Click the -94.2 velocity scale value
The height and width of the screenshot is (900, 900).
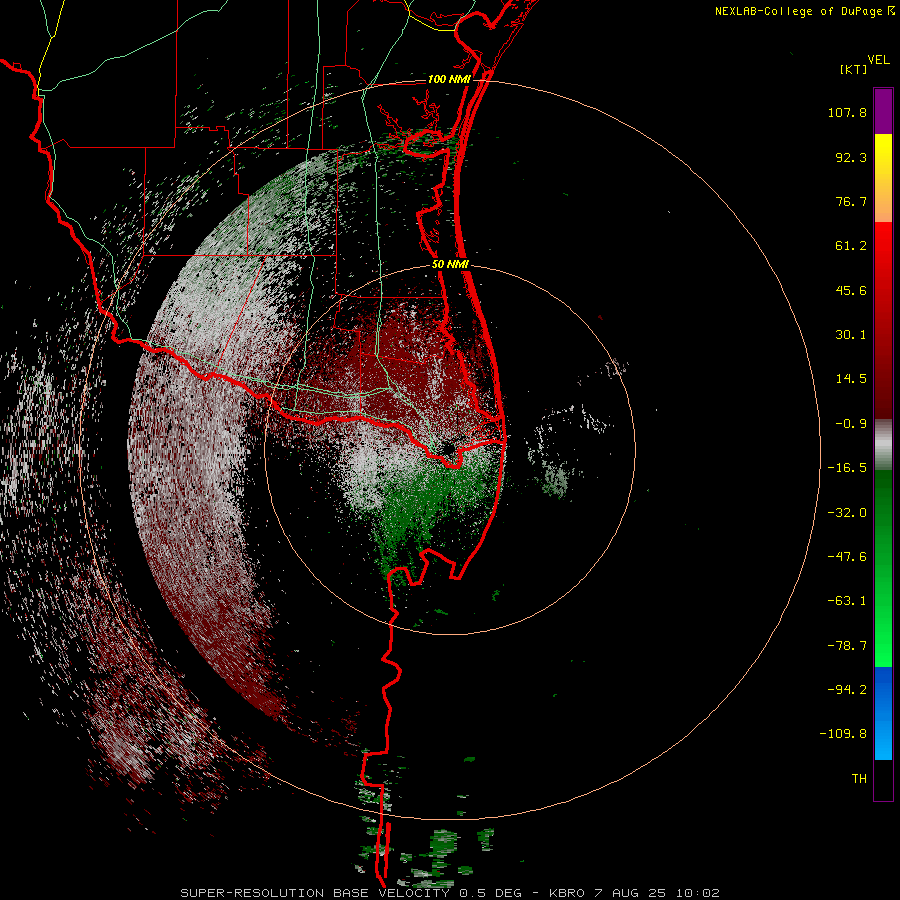coord(847,689)
